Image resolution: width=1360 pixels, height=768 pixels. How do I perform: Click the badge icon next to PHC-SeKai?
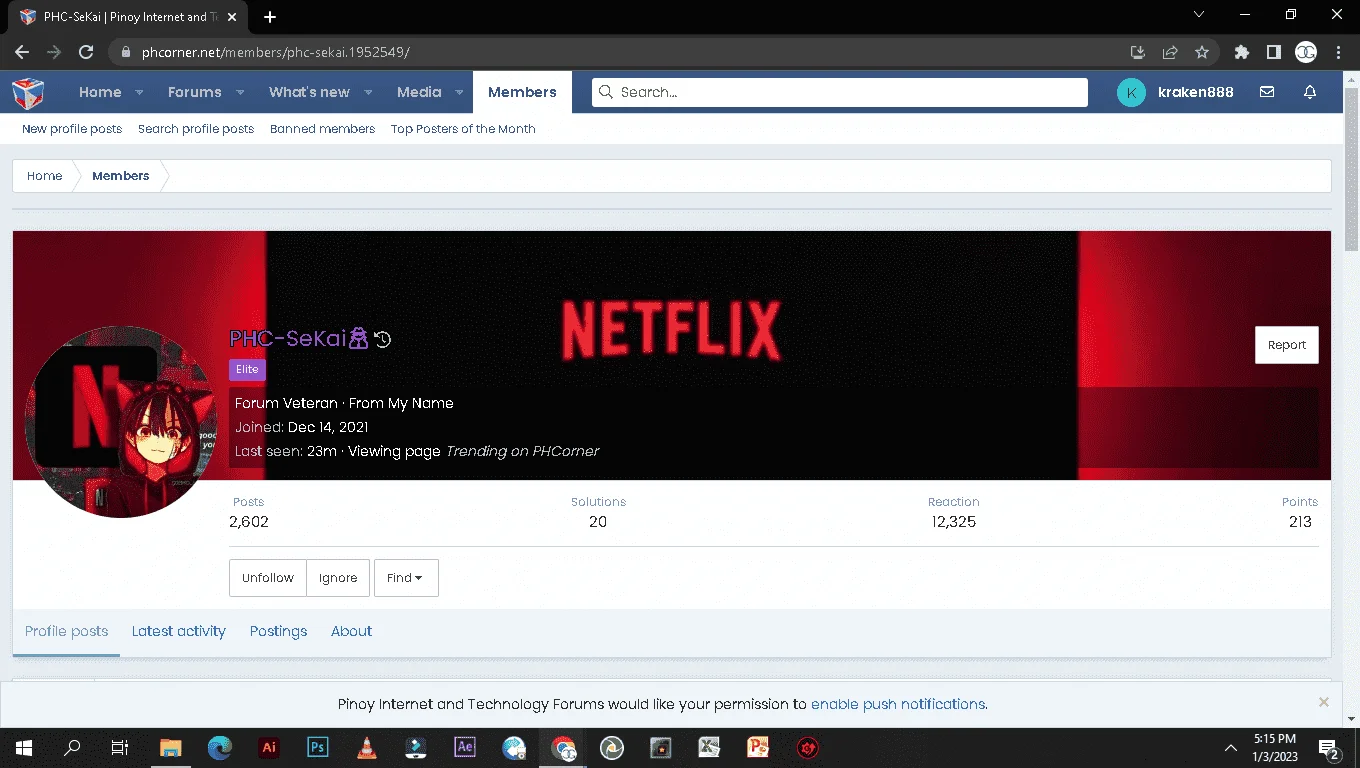coord(358,339)
